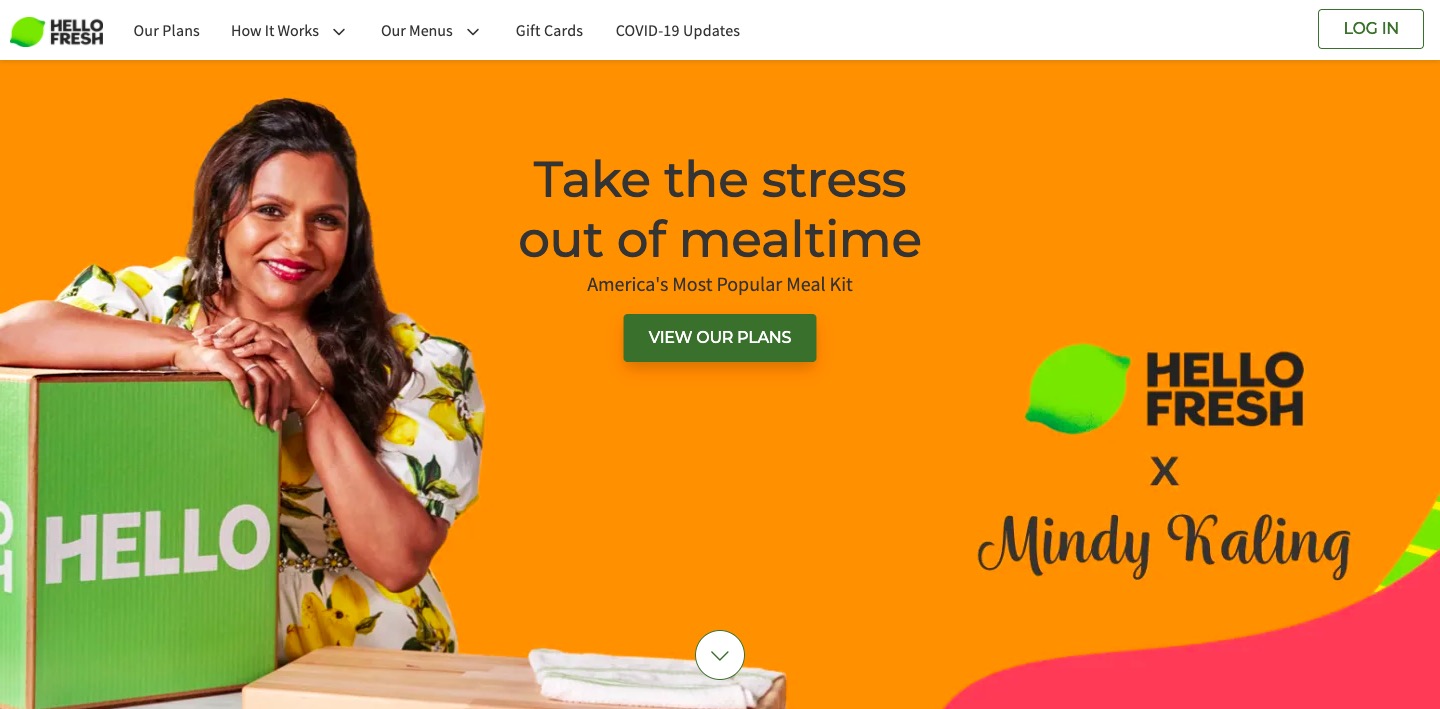Expand the Our Menus chevron
This screenshot has width=1440, height=709.
pos(473,32)
